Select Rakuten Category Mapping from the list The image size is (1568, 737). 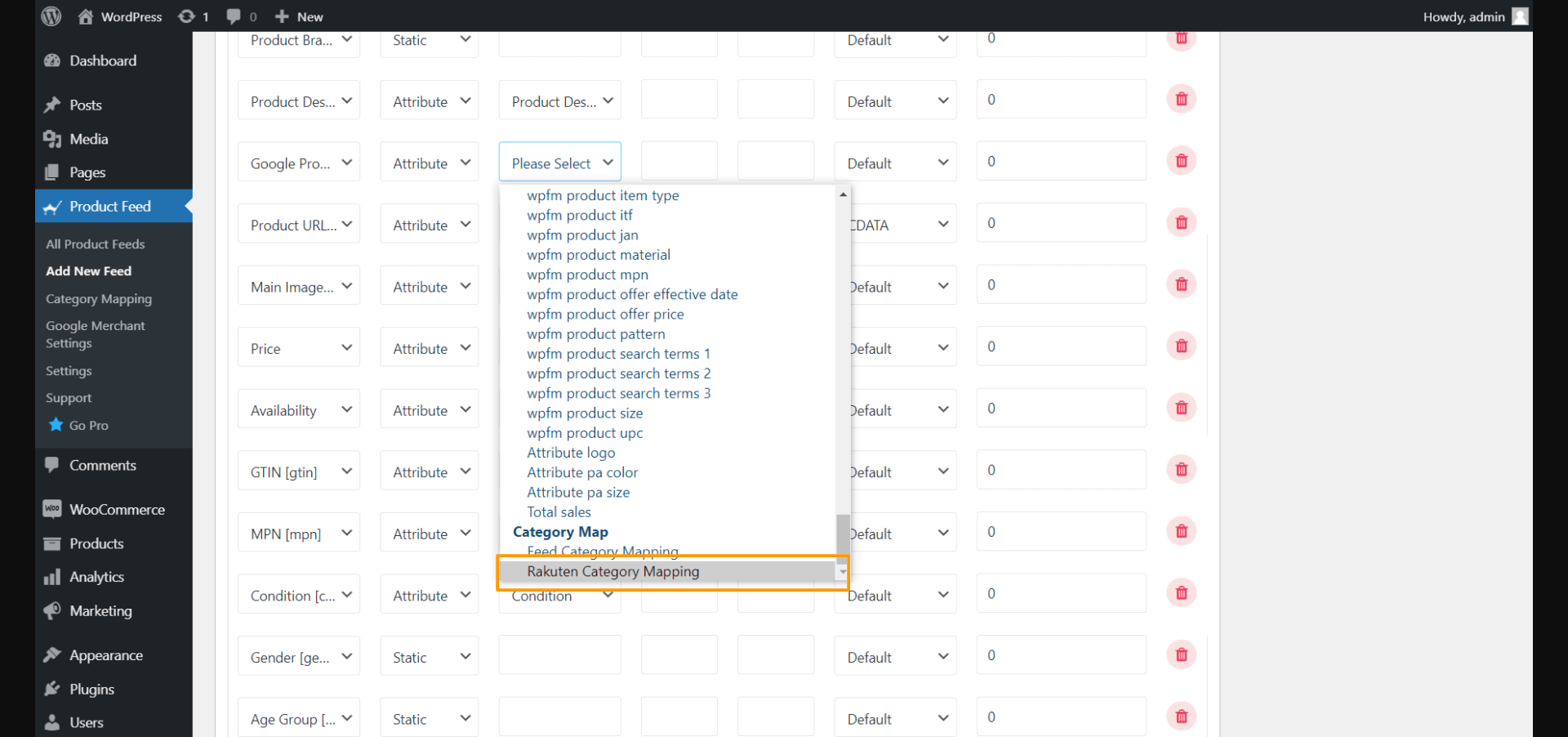click(x=612, y=571)
